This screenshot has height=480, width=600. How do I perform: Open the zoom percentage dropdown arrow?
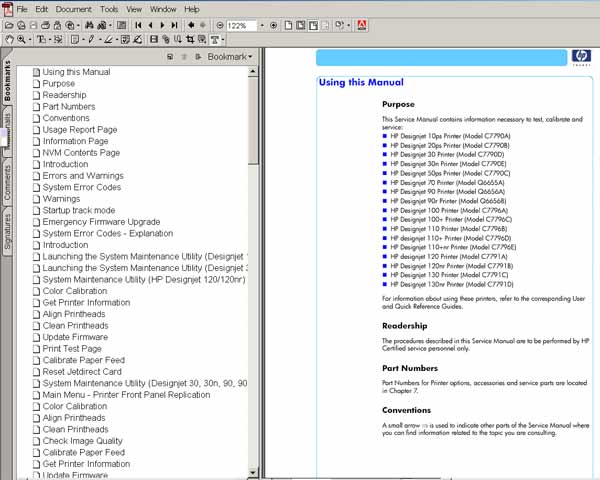[262, 26]
